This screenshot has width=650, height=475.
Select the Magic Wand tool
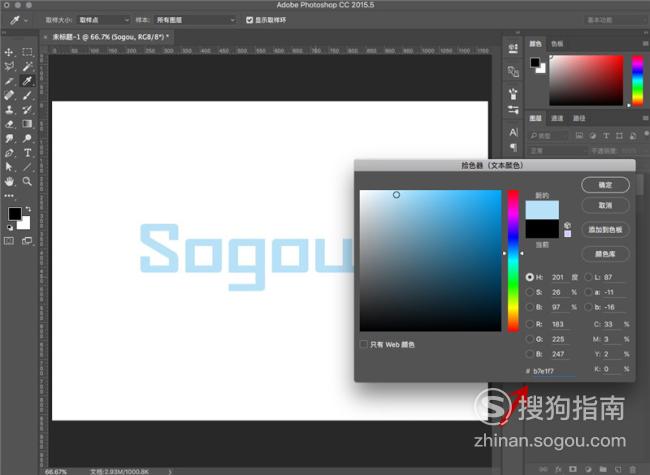(27, 66)
